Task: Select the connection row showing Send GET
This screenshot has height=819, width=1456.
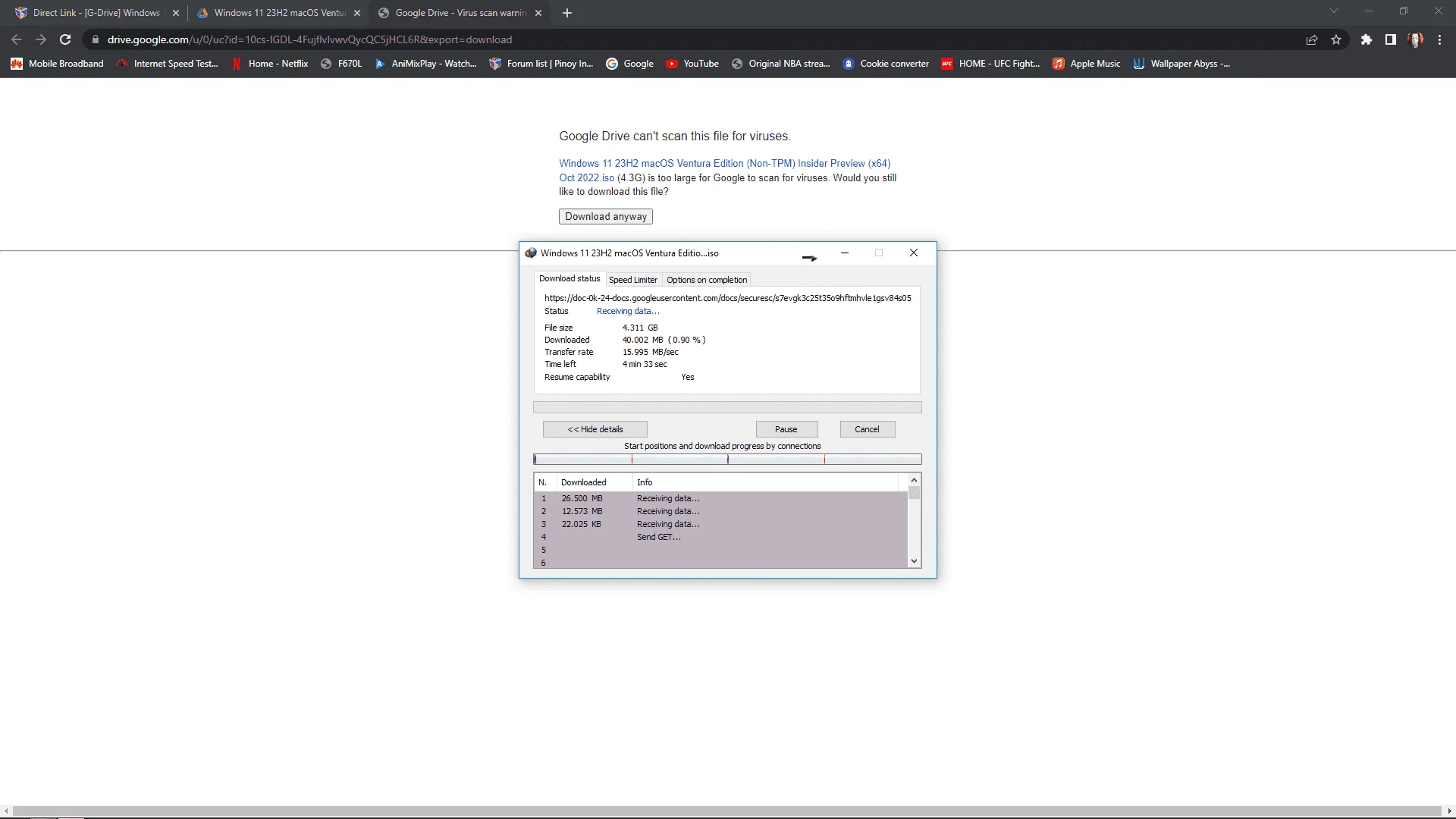Action: [x=720, y=538]
